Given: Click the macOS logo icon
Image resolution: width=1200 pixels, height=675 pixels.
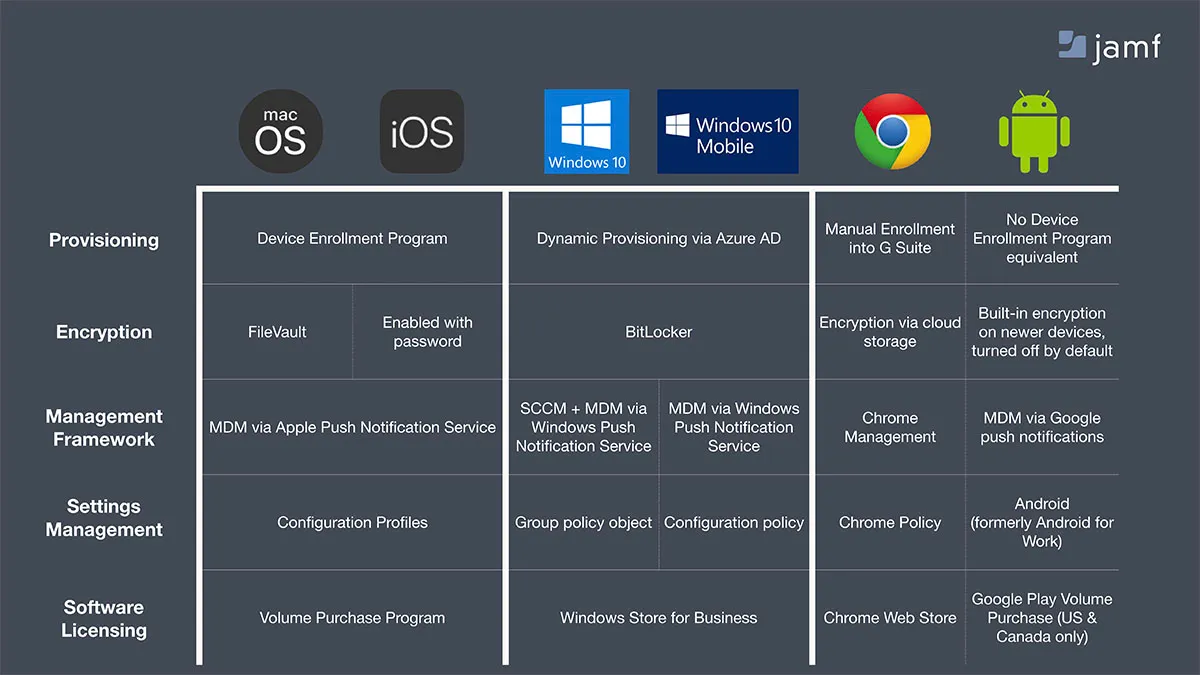Looking at the screenshot, I should (x=281, y=132).
